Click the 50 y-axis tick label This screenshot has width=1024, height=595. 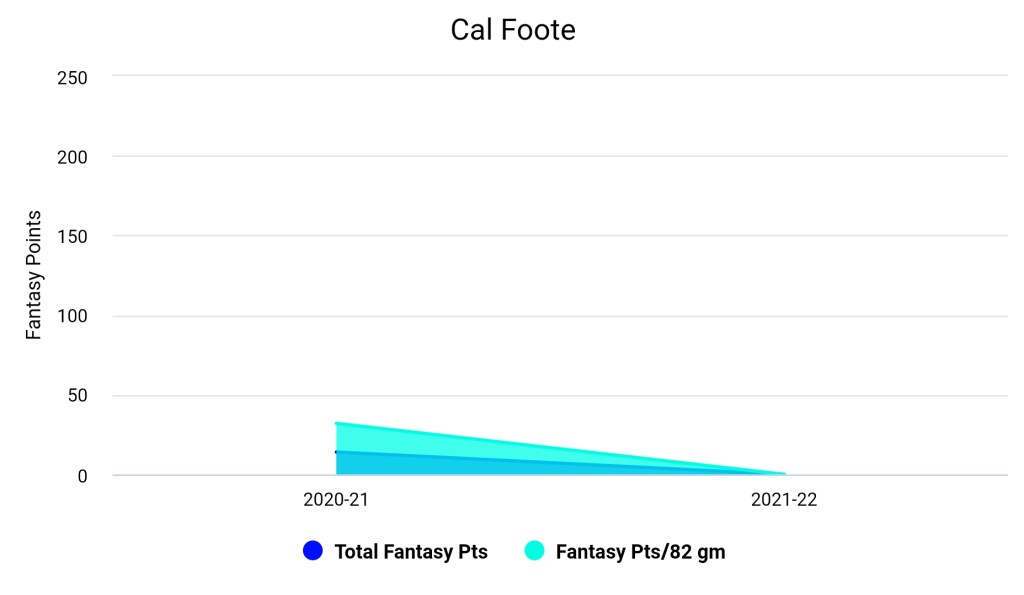coord(79,396)
